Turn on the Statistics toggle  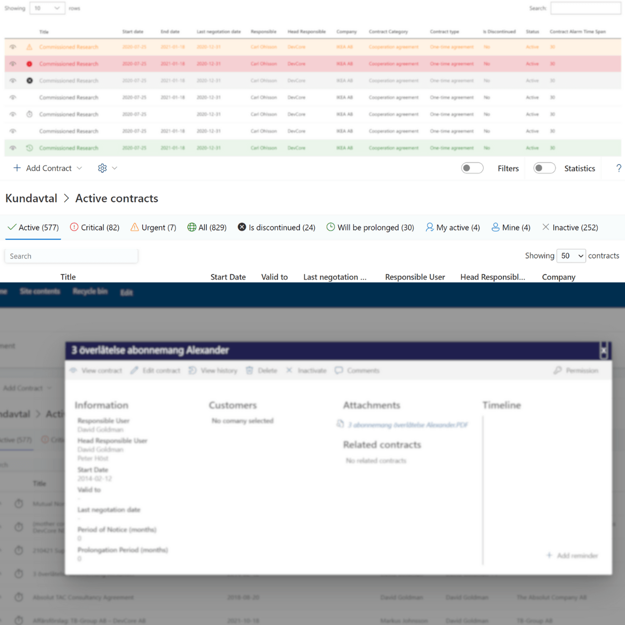pos(543,168)
